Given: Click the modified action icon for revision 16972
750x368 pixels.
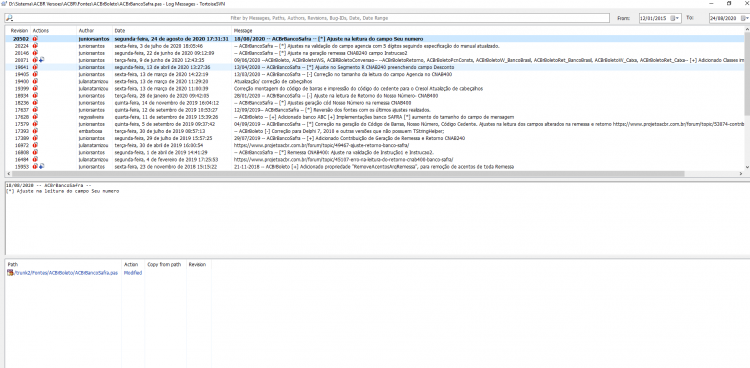Looking at the screenshot, I should pos(35,145).
